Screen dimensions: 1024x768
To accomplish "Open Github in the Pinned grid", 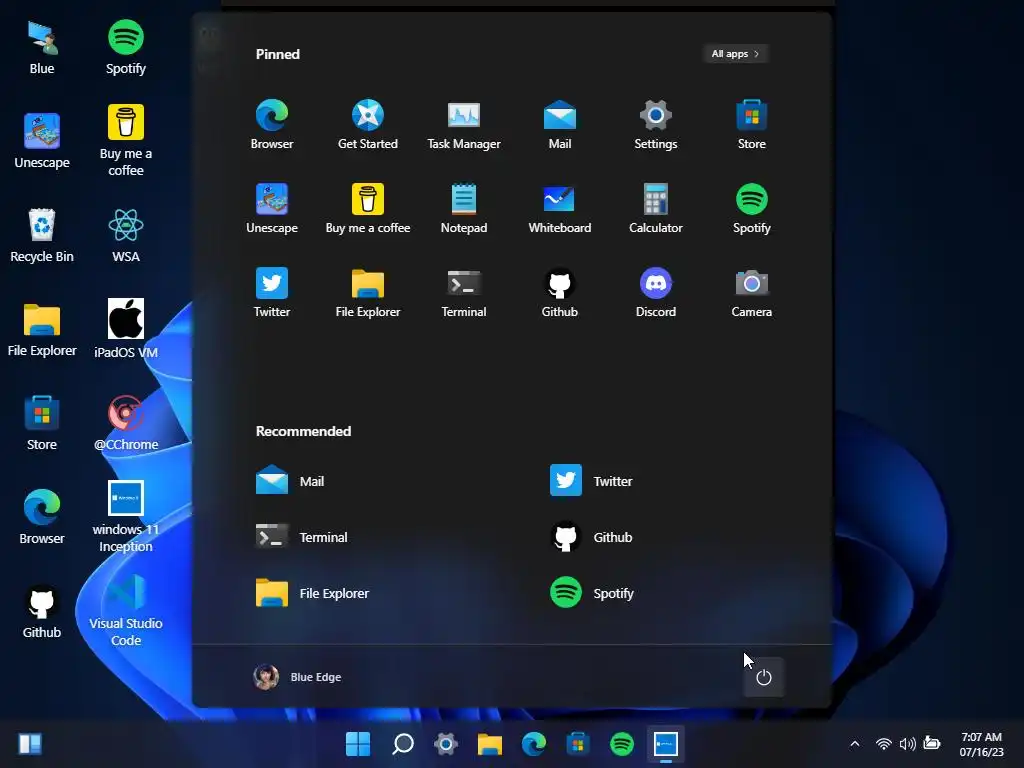I will (x=560, y=292).
